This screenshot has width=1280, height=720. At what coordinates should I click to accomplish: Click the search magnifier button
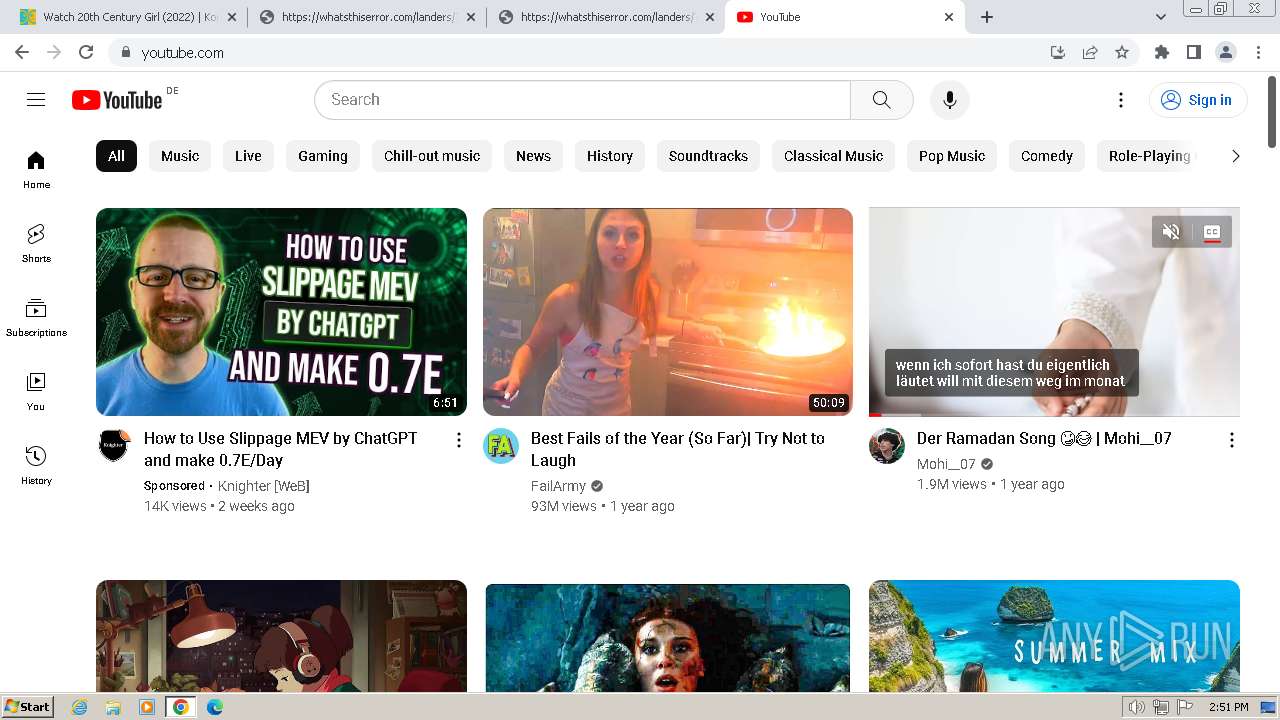881,99
